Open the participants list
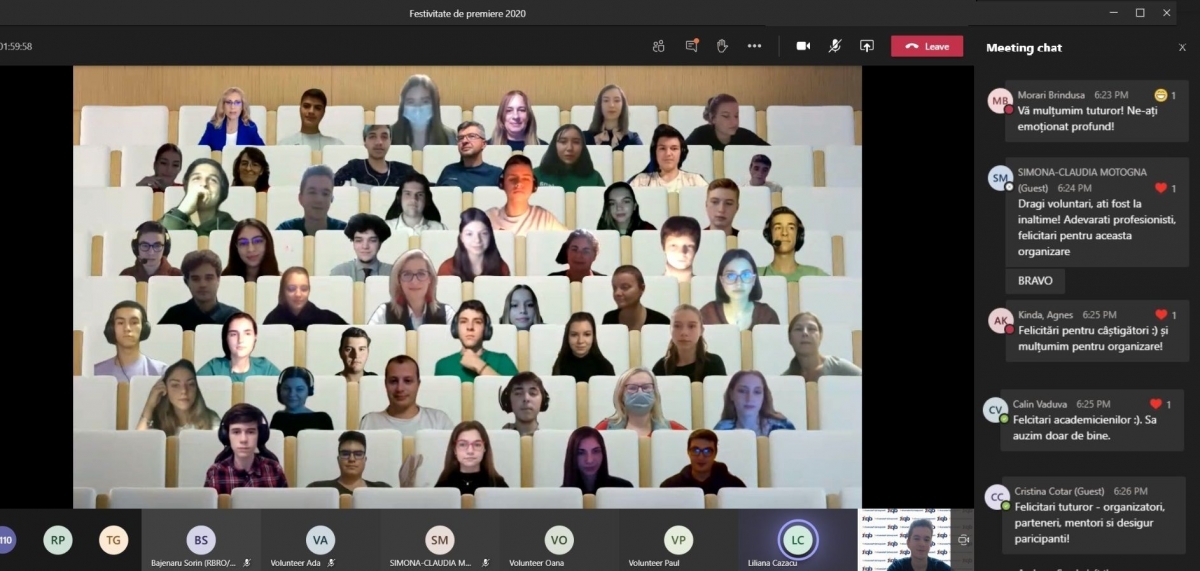Screen dimensions: 1200x571 click(x=658, y=46)
